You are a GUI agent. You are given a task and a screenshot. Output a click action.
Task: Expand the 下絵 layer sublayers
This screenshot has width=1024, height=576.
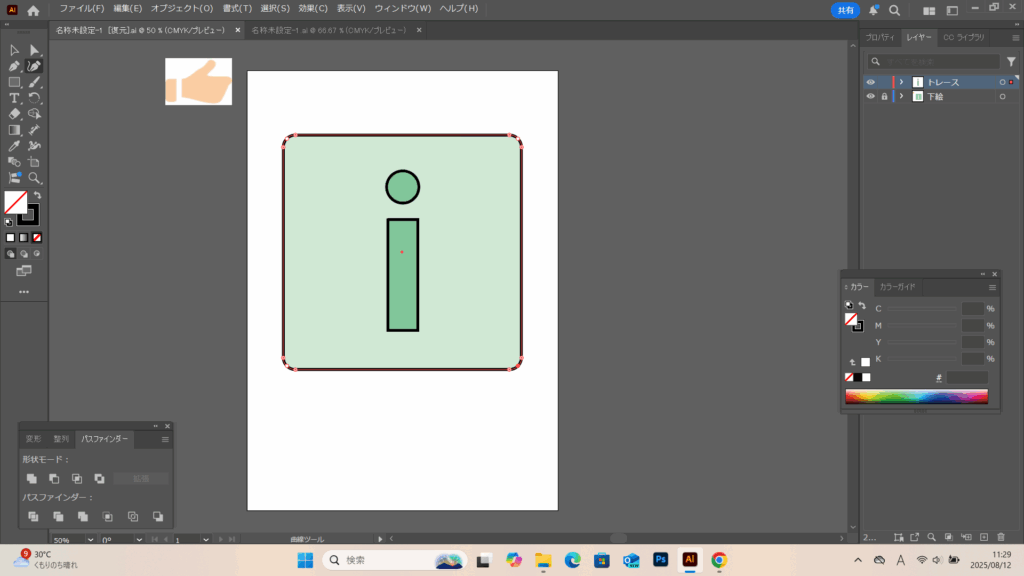(902, 97)
